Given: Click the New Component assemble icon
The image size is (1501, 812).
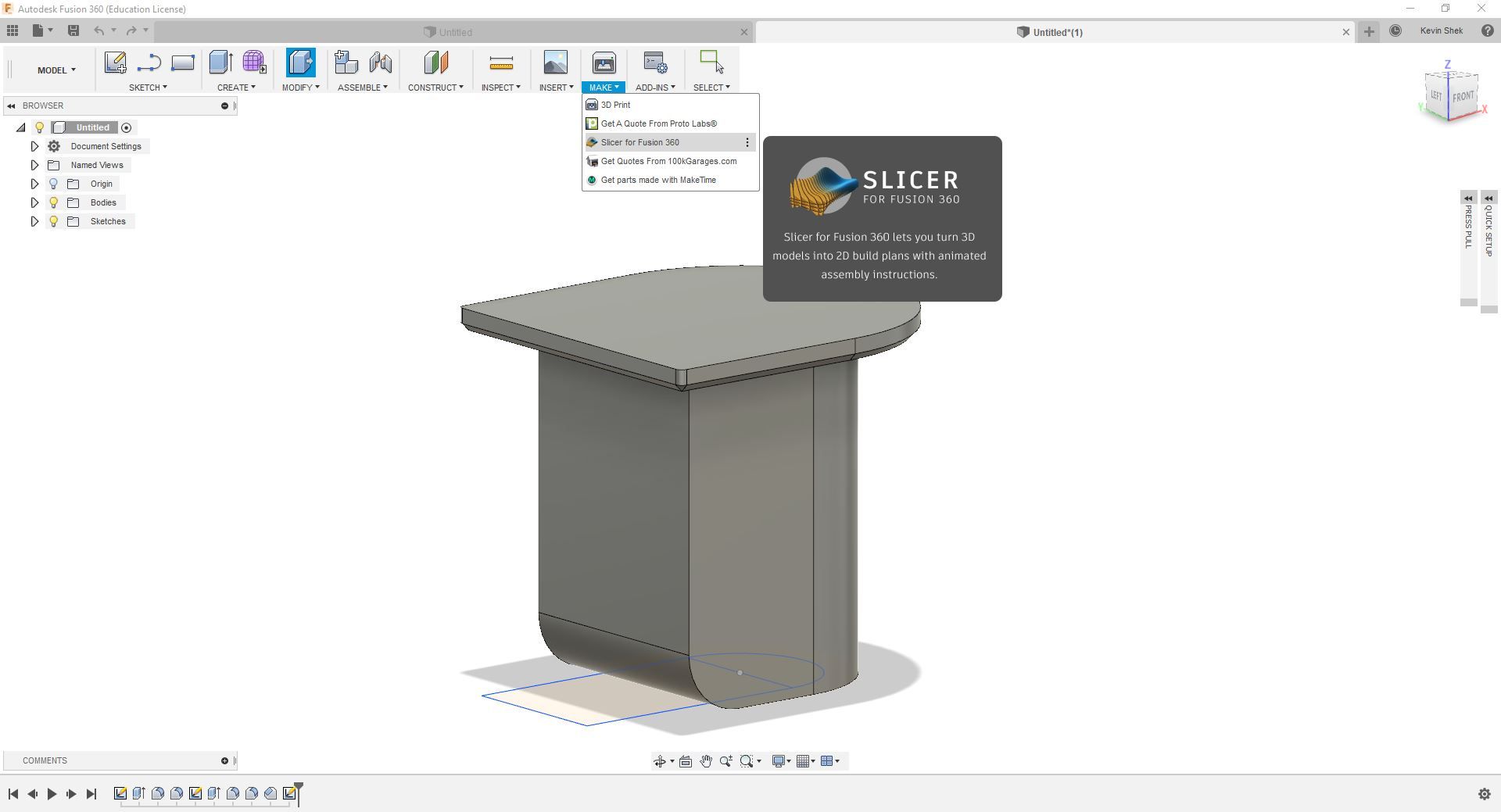Looking at the screenshot, I should click(345, 63).
